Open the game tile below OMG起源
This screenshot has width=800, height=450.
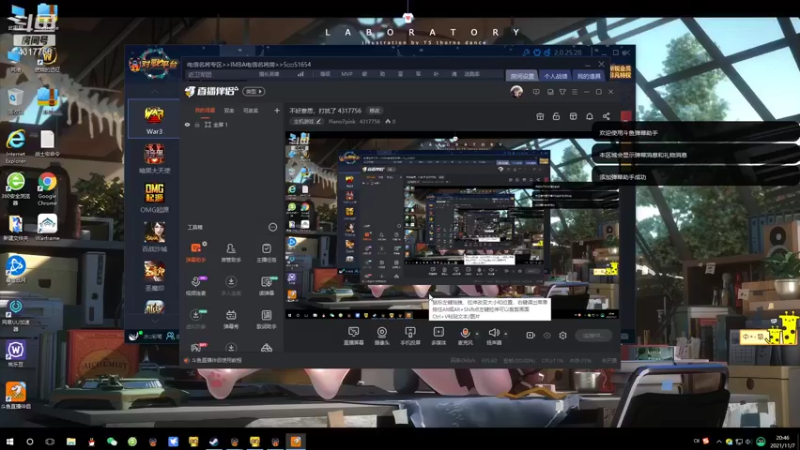point(154,237)
